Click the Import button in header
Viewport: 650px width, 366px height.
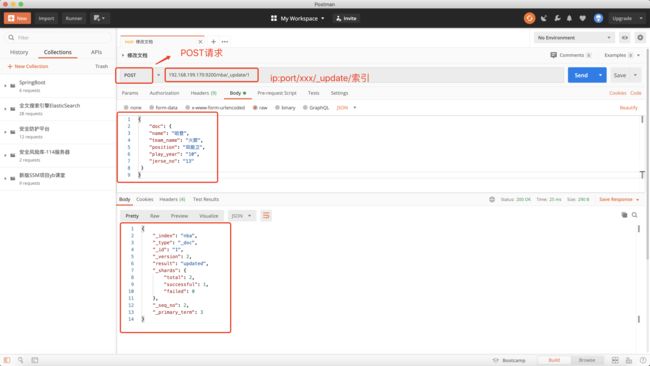[x=46, y=18]
